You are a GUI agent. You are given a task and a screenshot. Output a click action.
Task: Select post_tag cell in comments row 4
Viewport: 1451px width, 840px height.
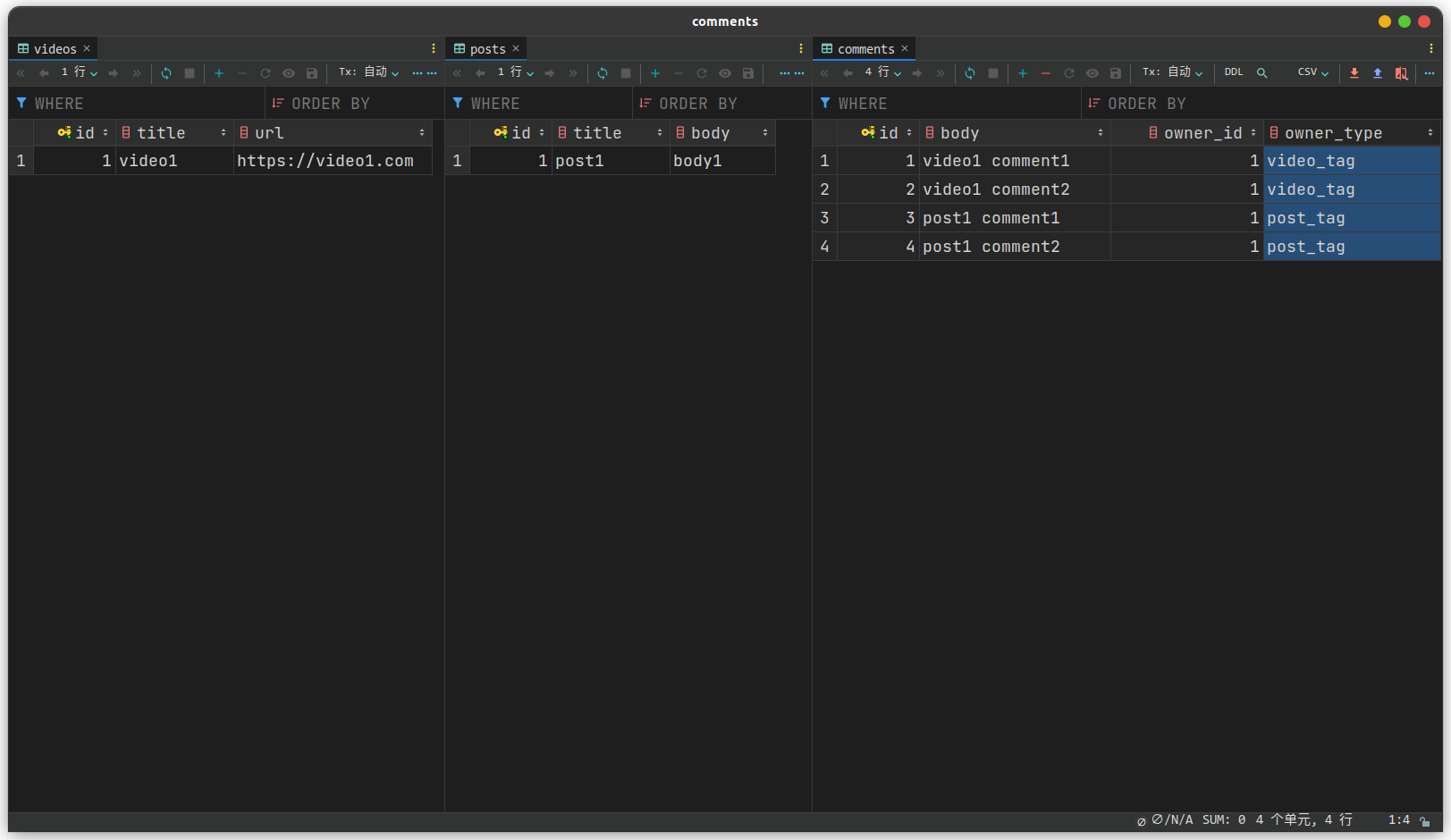point(1352,247)
